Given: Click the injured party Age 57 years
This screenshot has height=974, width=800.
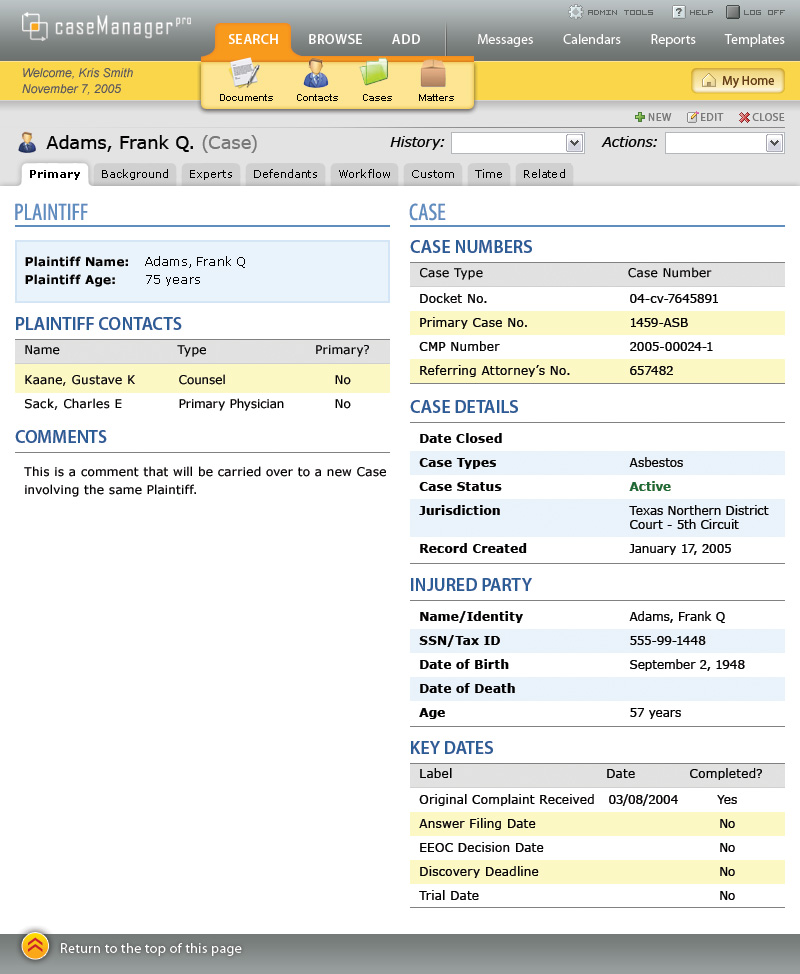Looking at the screenshot, I should (655, 712).
